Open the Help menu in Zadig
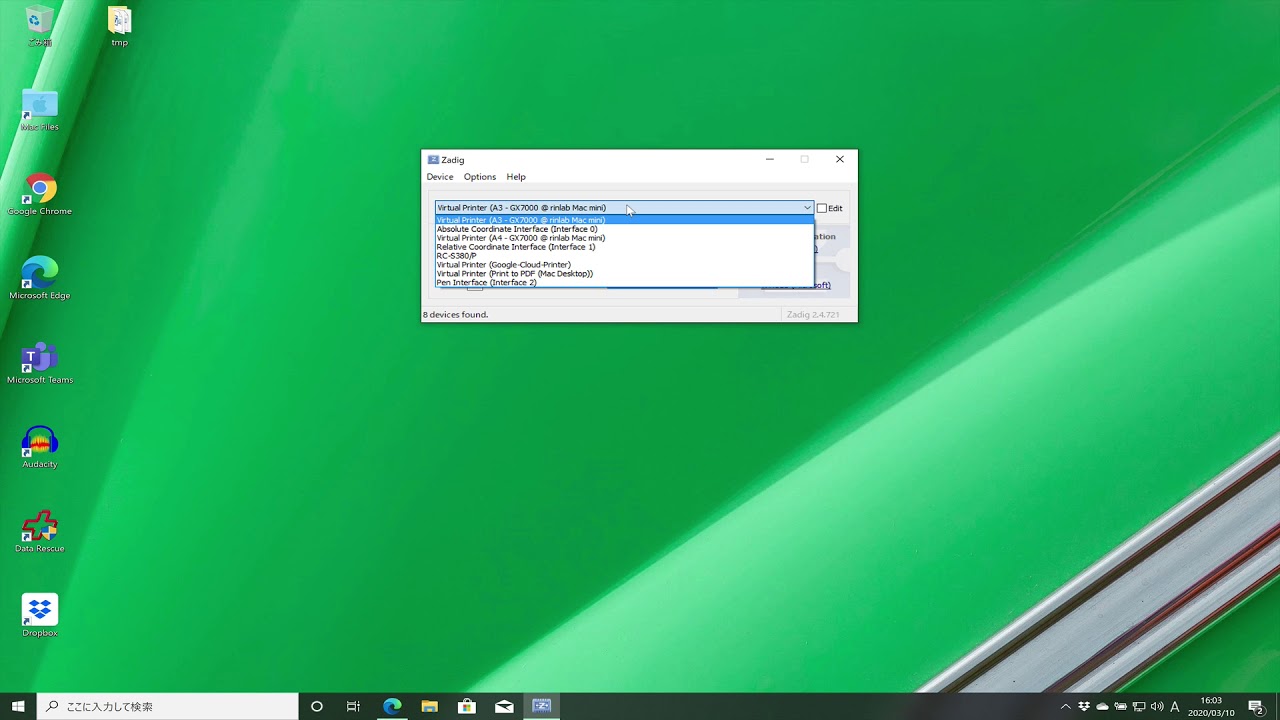This screenshot has height=720, width=1280. coord(516,177)
